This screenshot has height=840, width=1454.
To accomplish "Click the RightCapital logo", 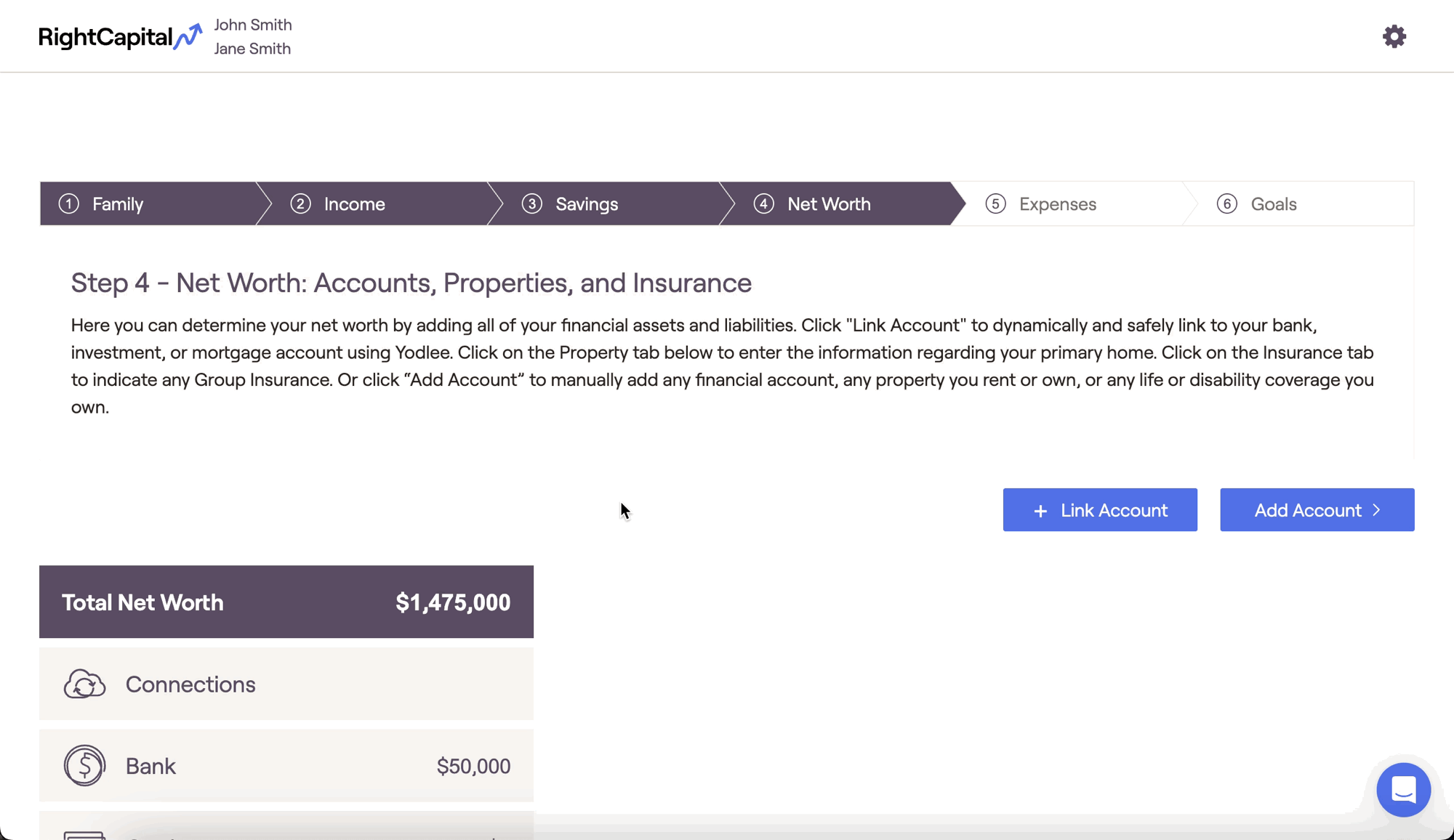I will pyautogui.click(x=121, y=36).
